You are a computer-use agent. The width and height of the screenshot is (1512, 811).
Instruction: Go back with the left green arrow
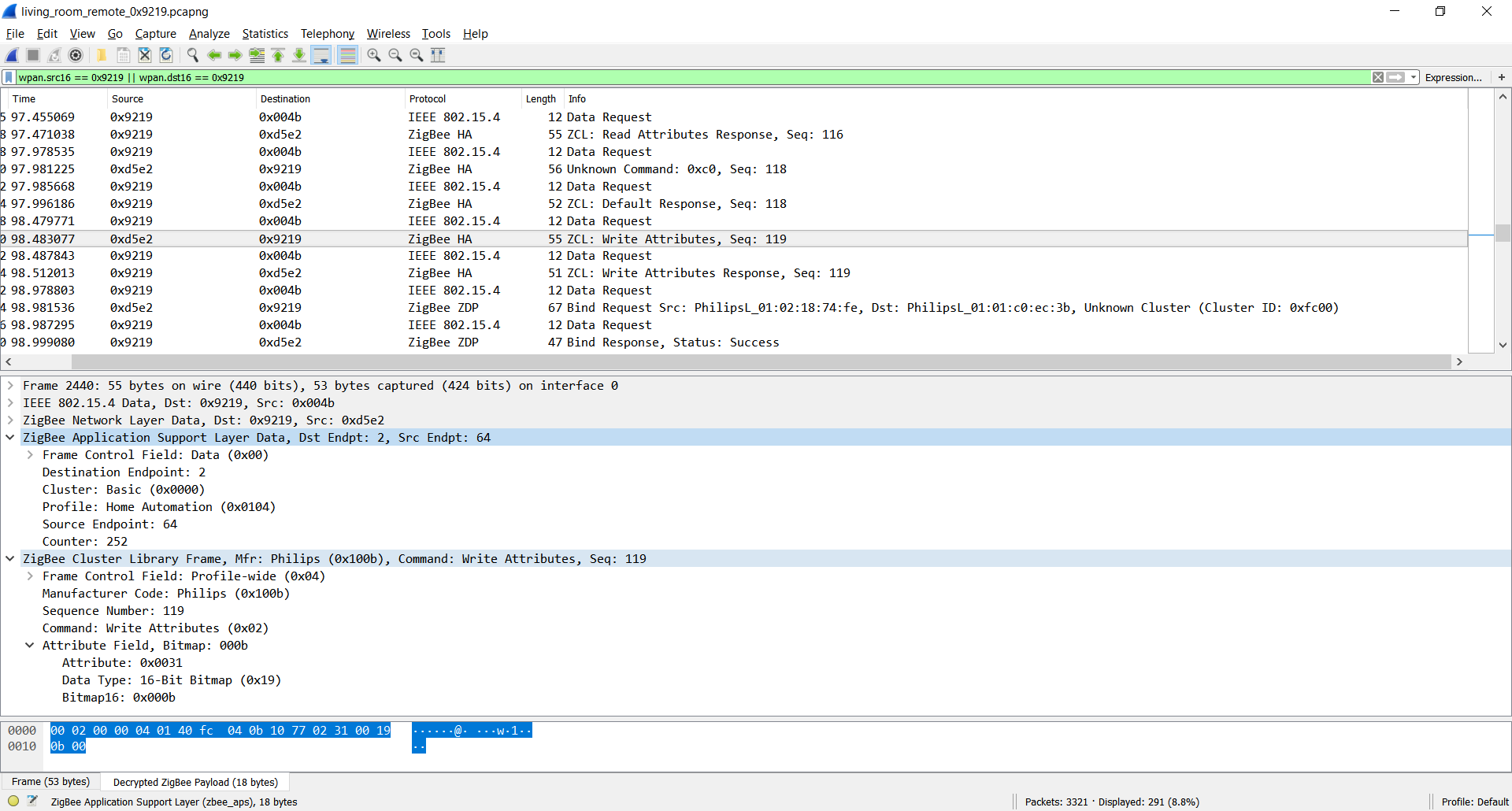(x=213, y=55)
